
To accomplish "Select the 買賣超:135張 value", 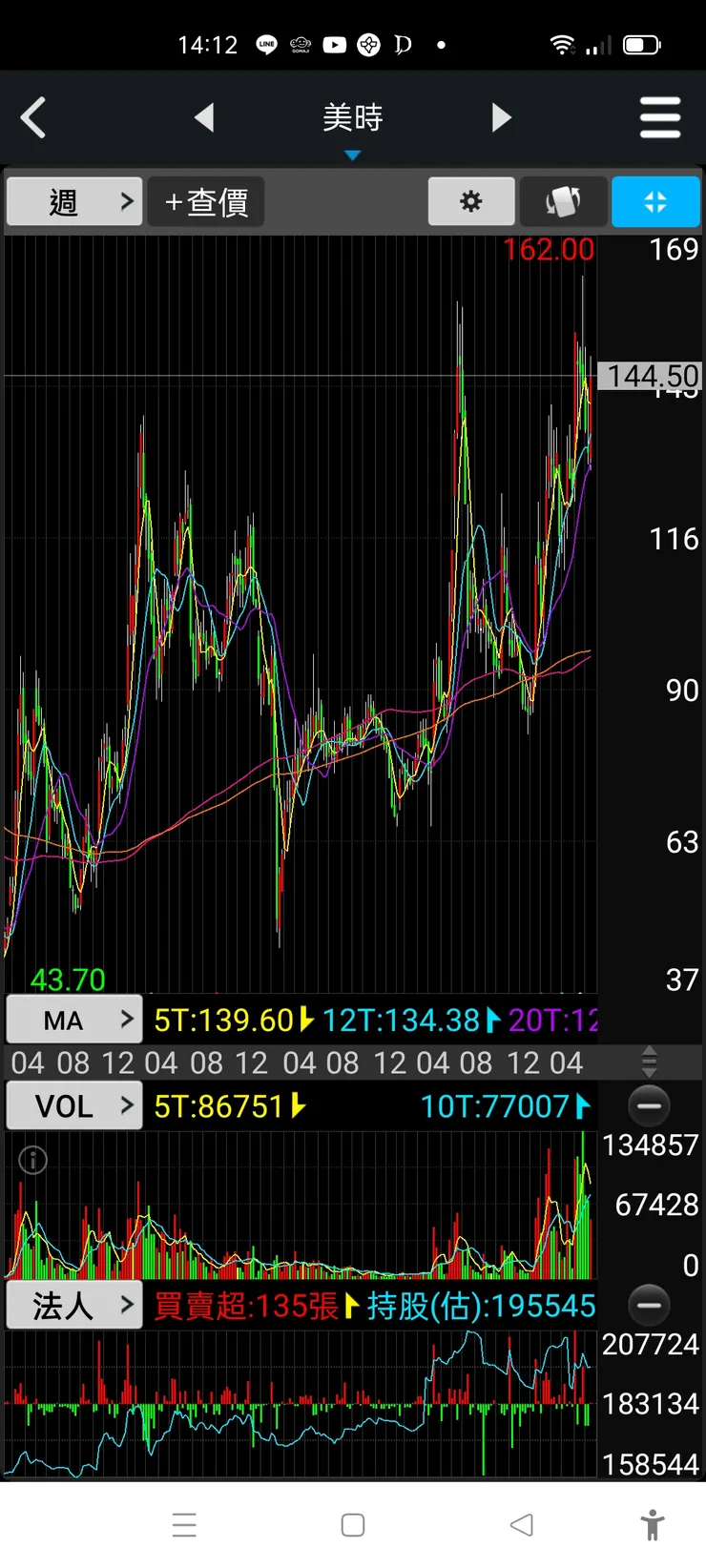I will pyautogui.click(x=246, y=1306).
